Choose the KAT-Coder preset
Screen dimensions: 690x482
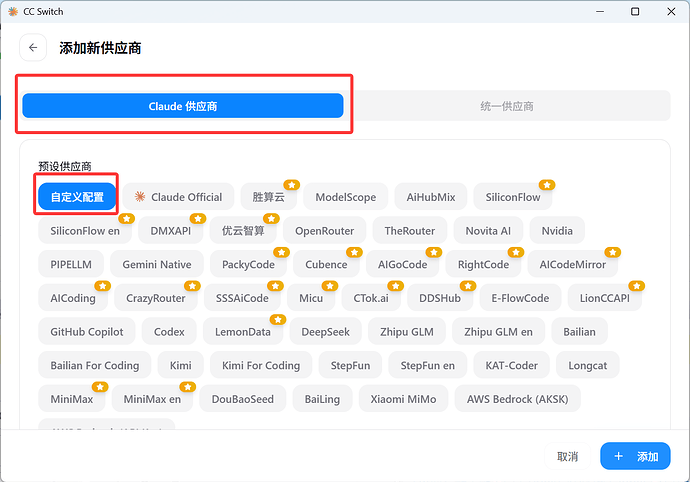click(511, 365)
